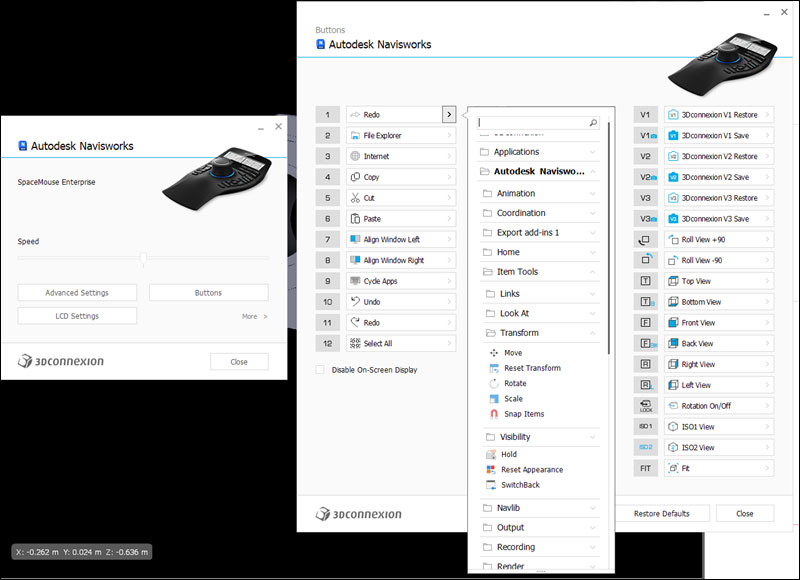Click the Speed slider handle
Viewport: 800px width, 580px height.
(x=143, y=258)
